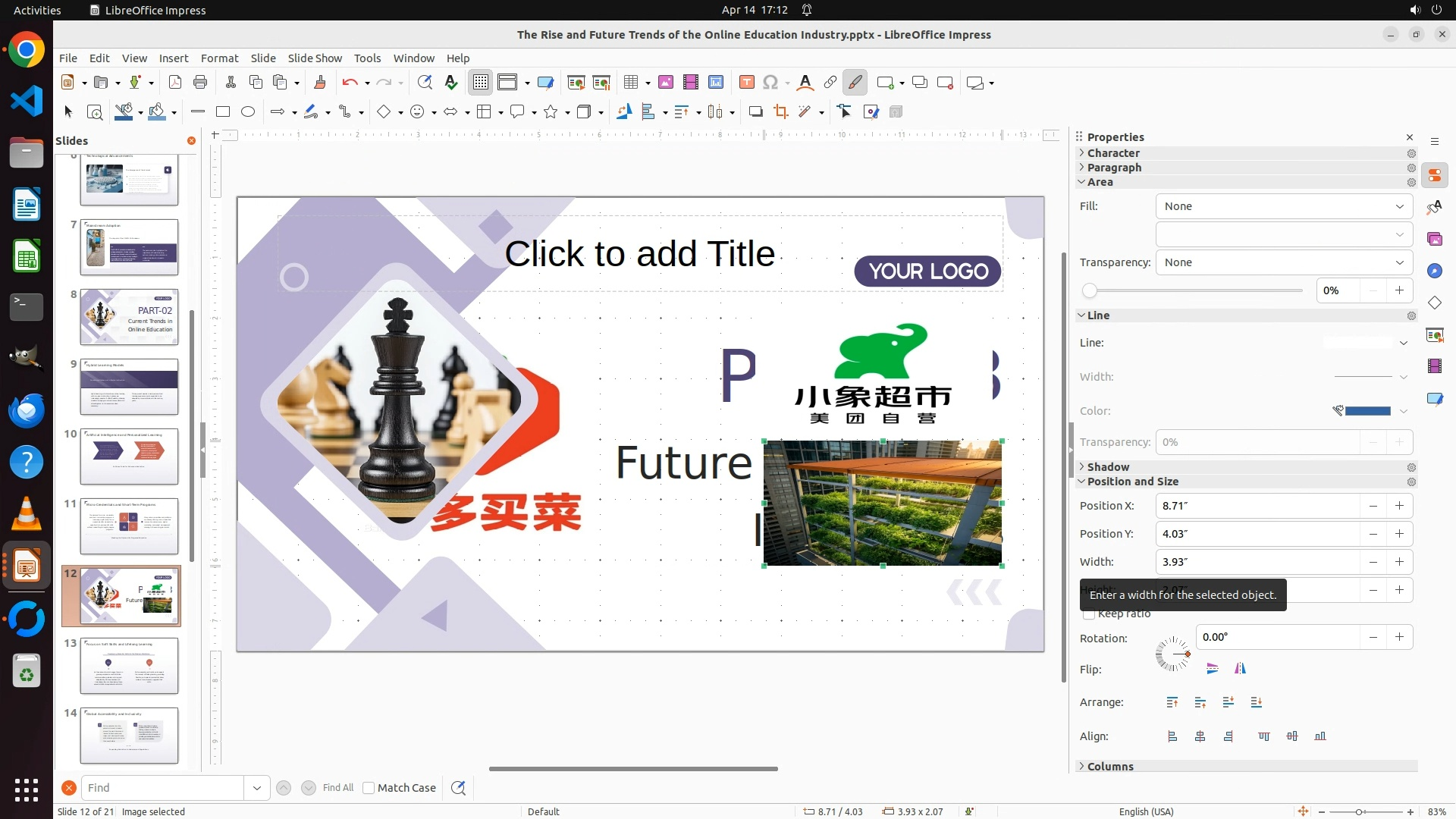Image resolution: width=1456 pixels, height=819 pixels.
Task: Toggle the Match Case checkbox
Action: [x=369, y=788]
